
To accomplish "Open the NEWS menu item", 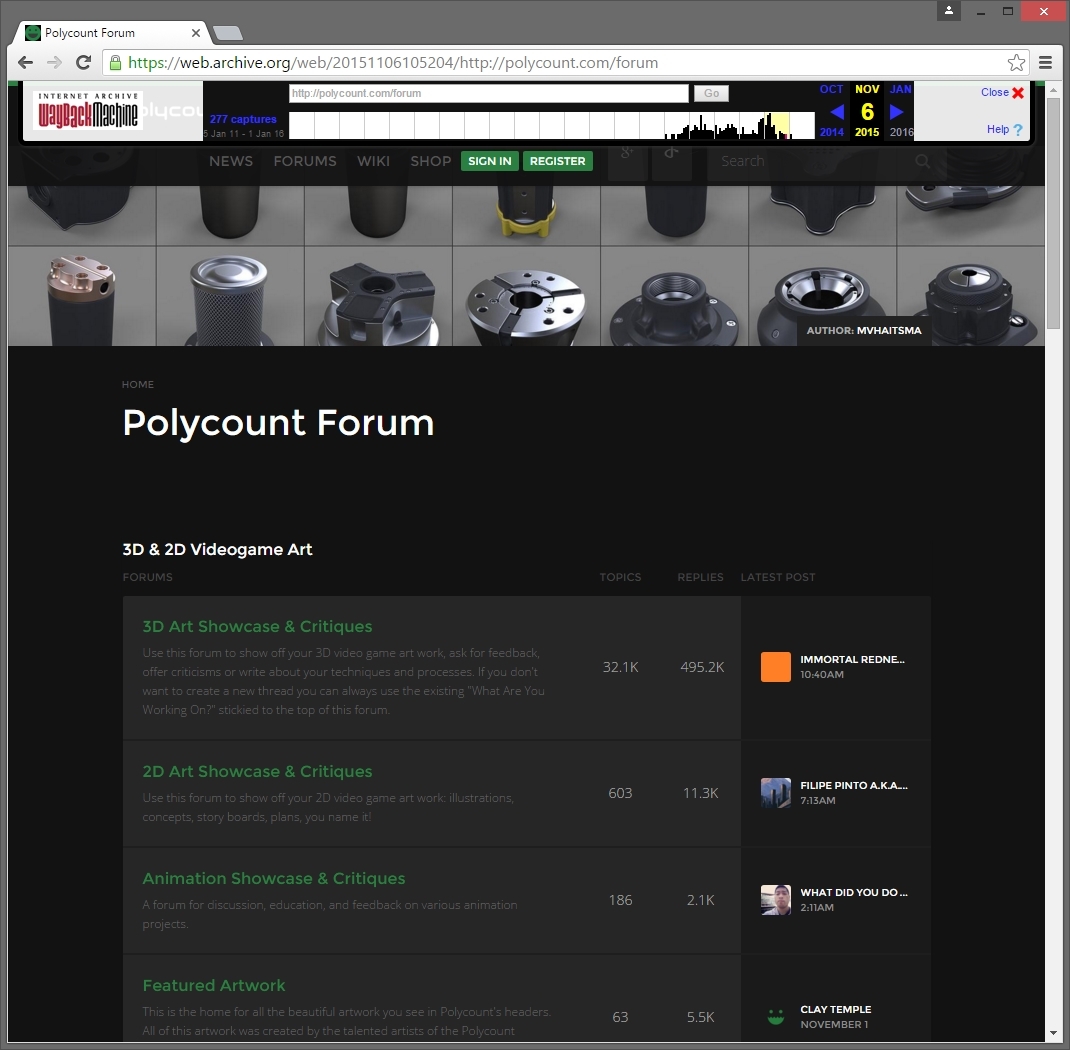I will 231,162.
